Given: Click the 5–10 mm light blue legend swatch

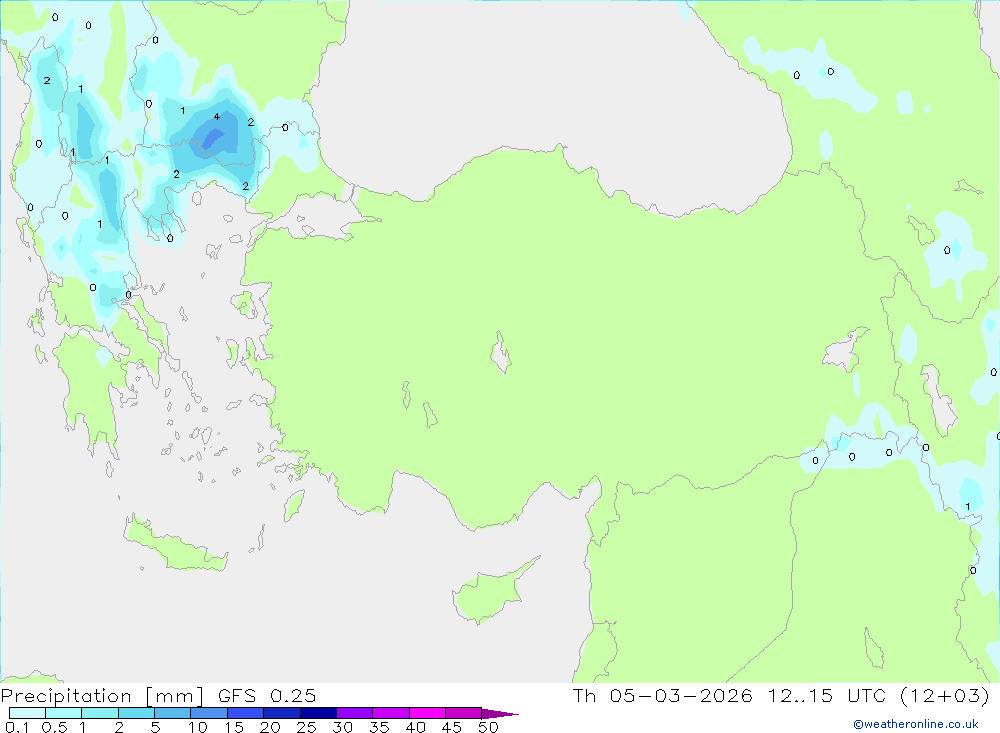Looking at the screenshot, I should 172,713.
